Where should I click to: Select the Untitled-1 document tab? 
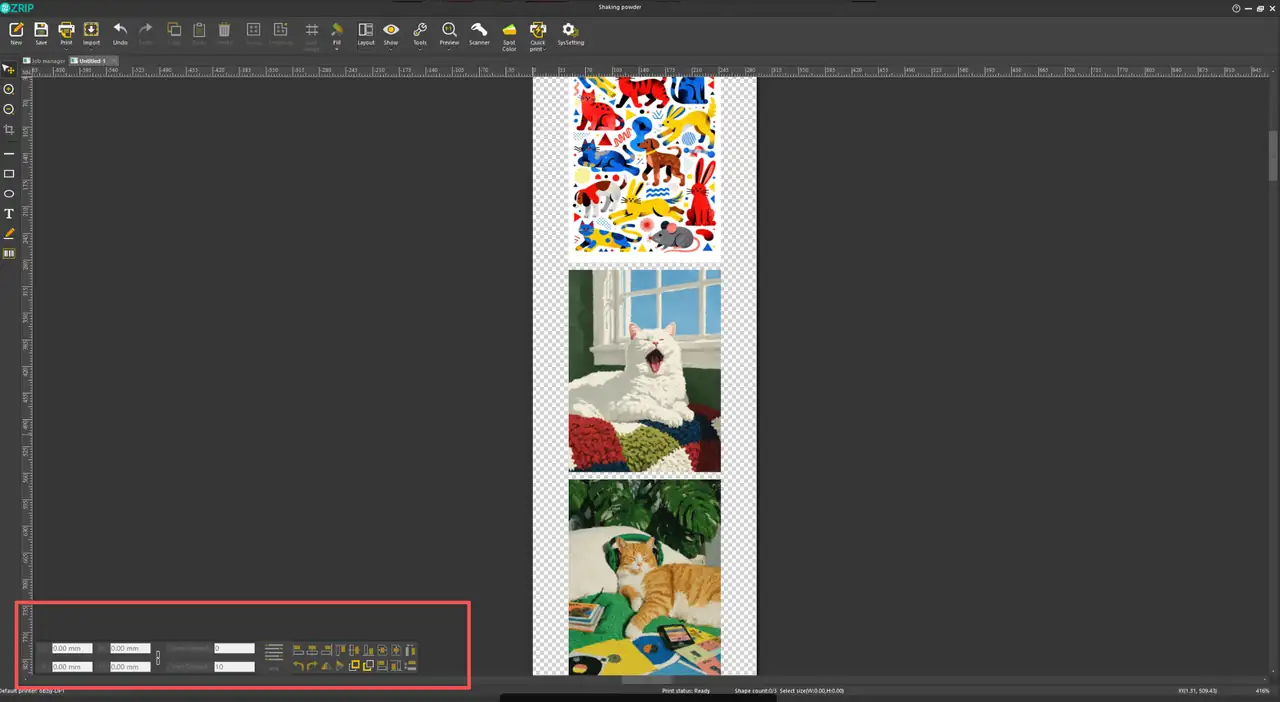(x=92, y=61)
